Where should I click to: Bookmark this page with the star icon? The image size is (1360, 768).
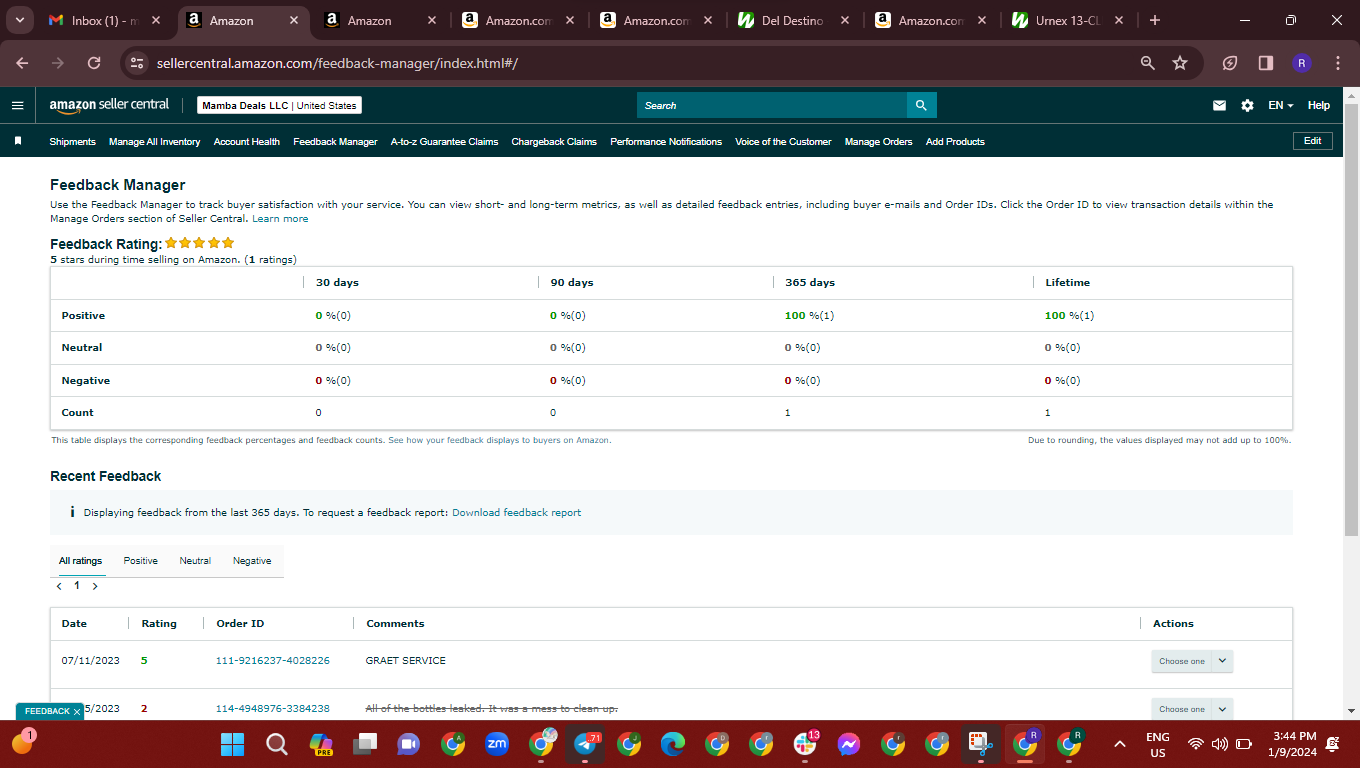(1180, 63)
